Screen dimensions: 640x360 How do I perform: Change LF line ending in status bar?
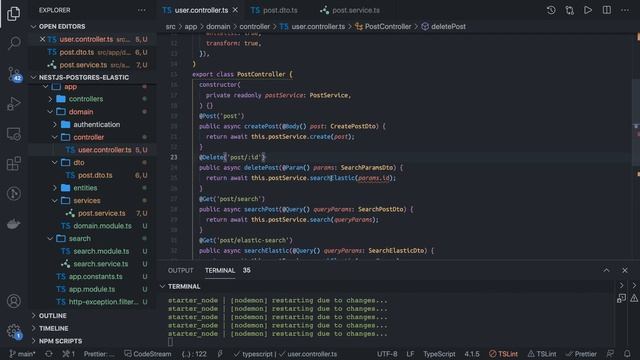(x=410, y=354)
